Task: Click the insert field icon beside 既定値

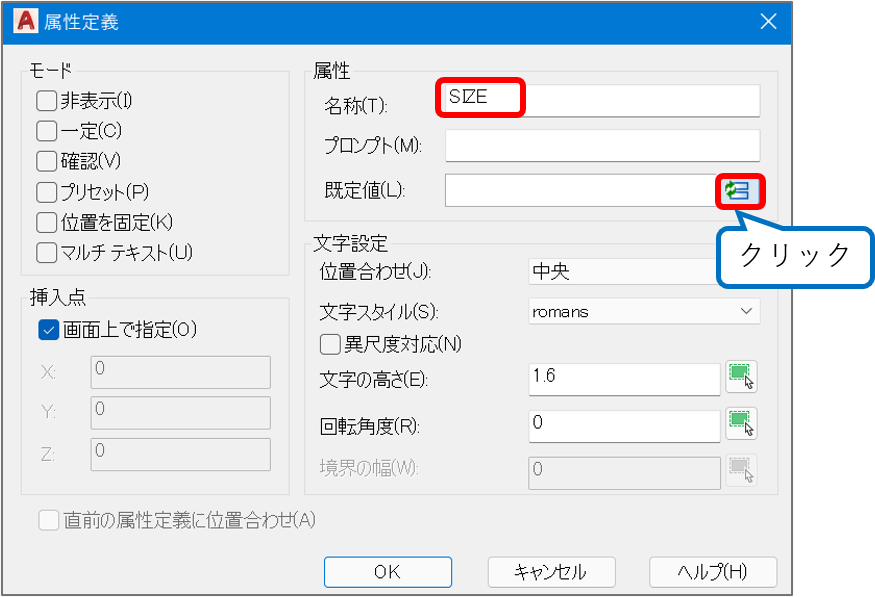Action: click(740, 191)
